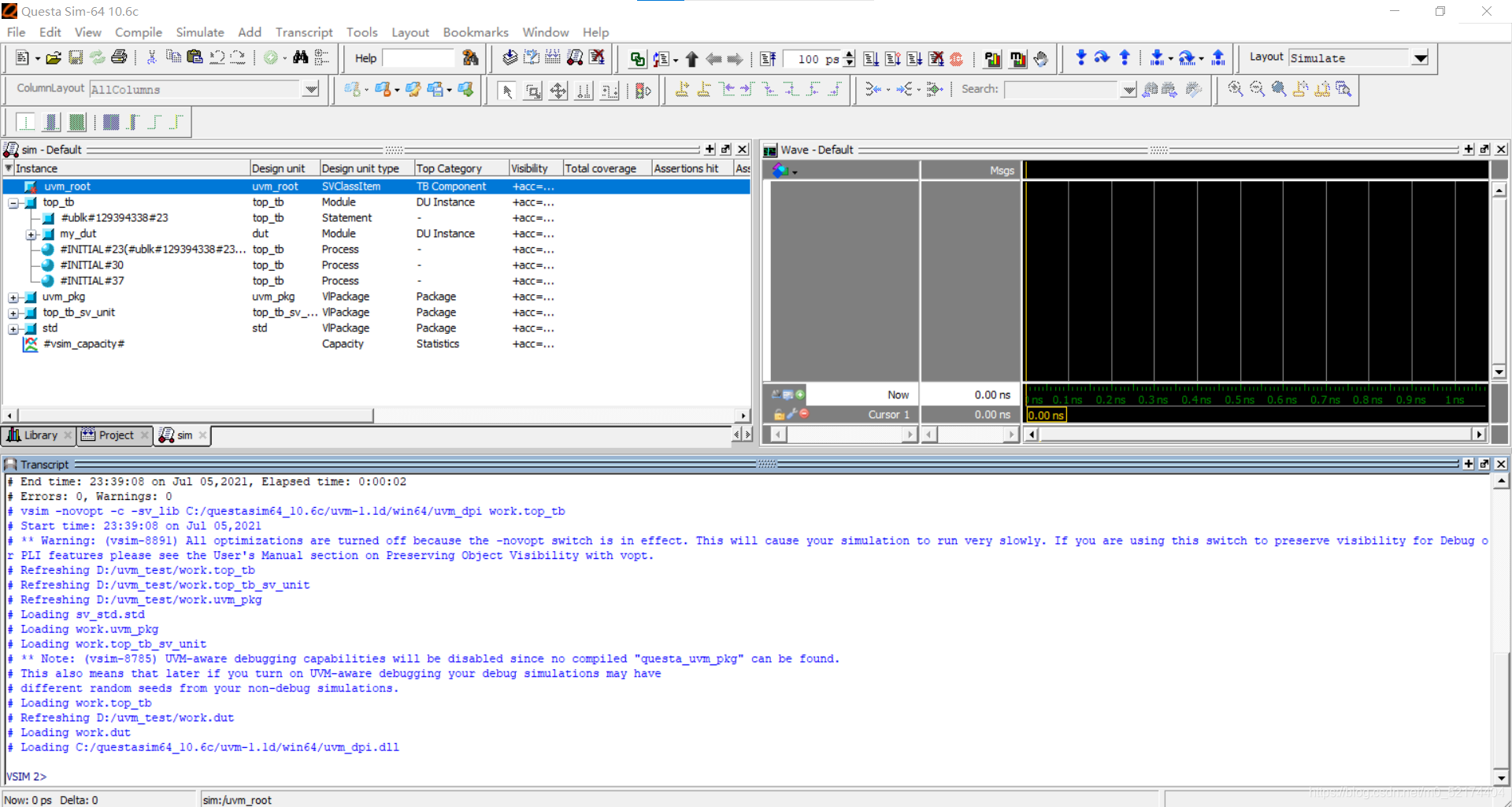Click the Help search person icon

[x=470, y=57]
